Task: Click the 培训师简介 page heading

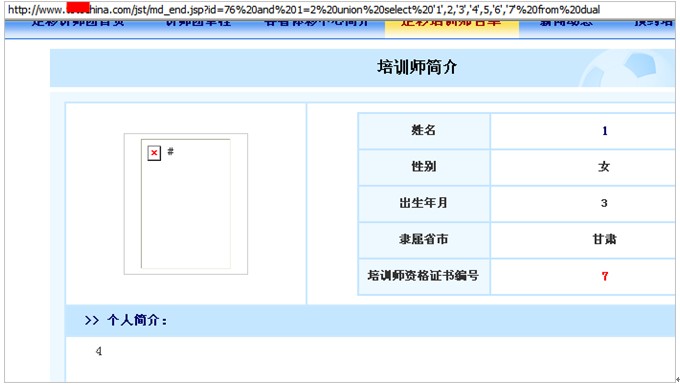Action: click(417, 67)
